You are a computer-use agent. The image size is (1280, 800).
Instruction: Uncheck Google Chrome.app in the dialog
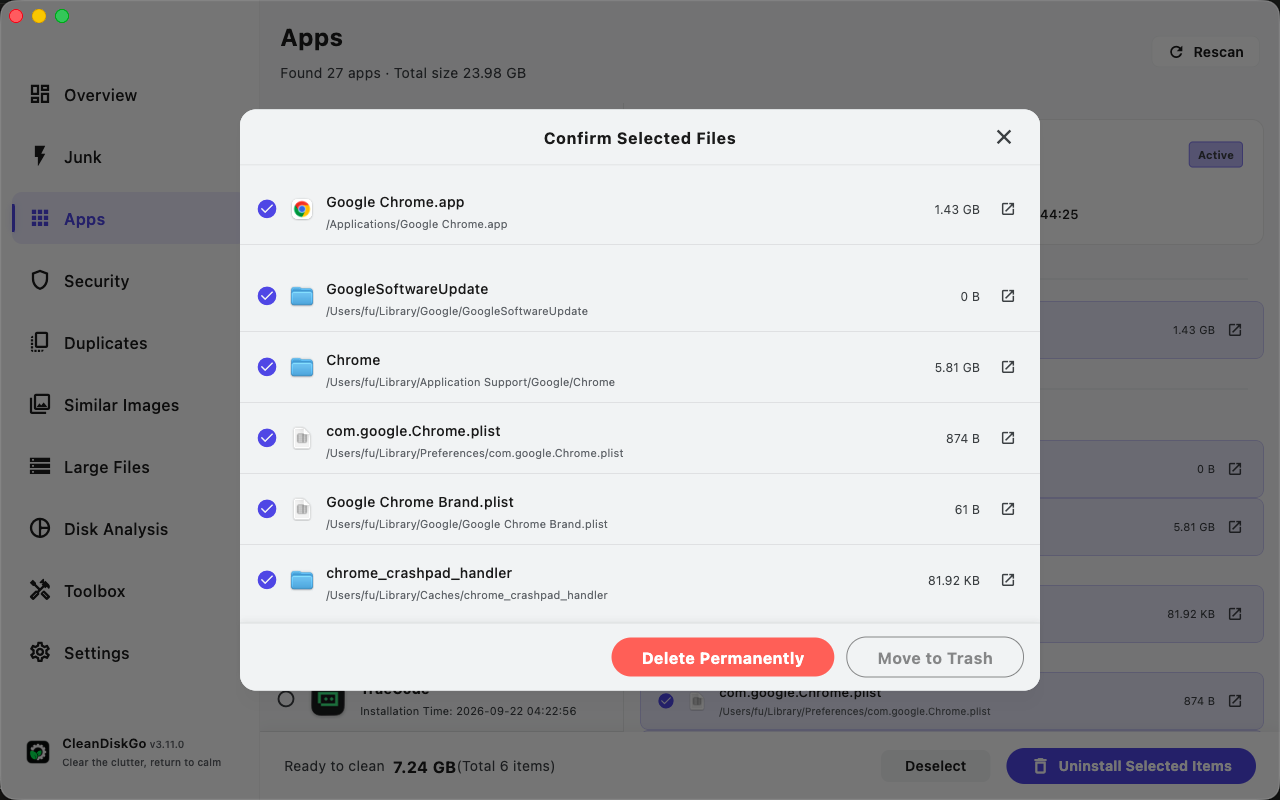click(267, 209)
